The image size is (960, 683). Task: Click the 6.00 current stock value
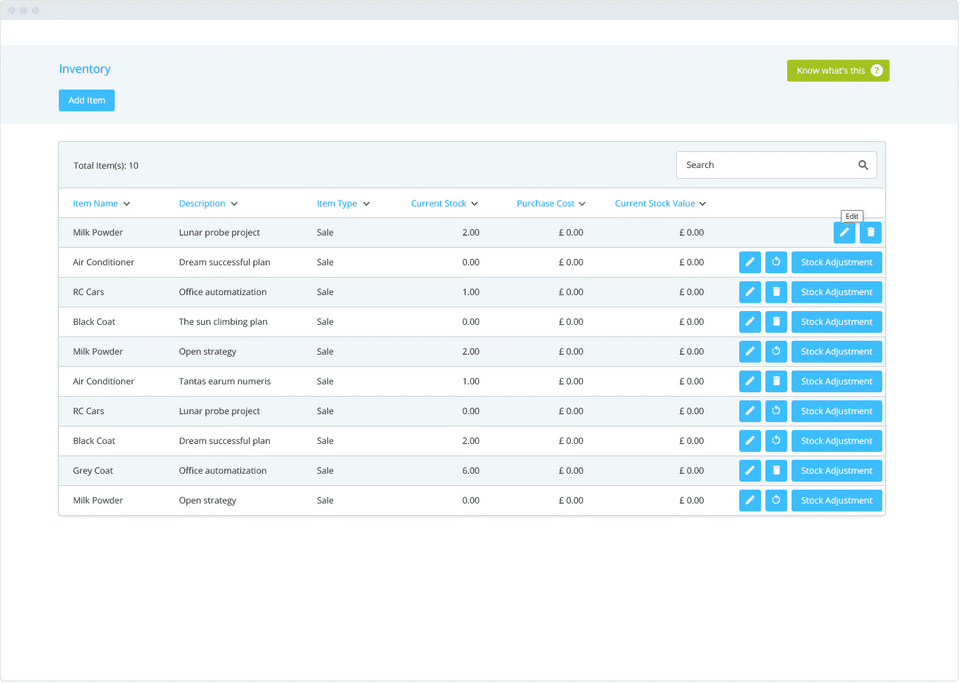(471, 471)
